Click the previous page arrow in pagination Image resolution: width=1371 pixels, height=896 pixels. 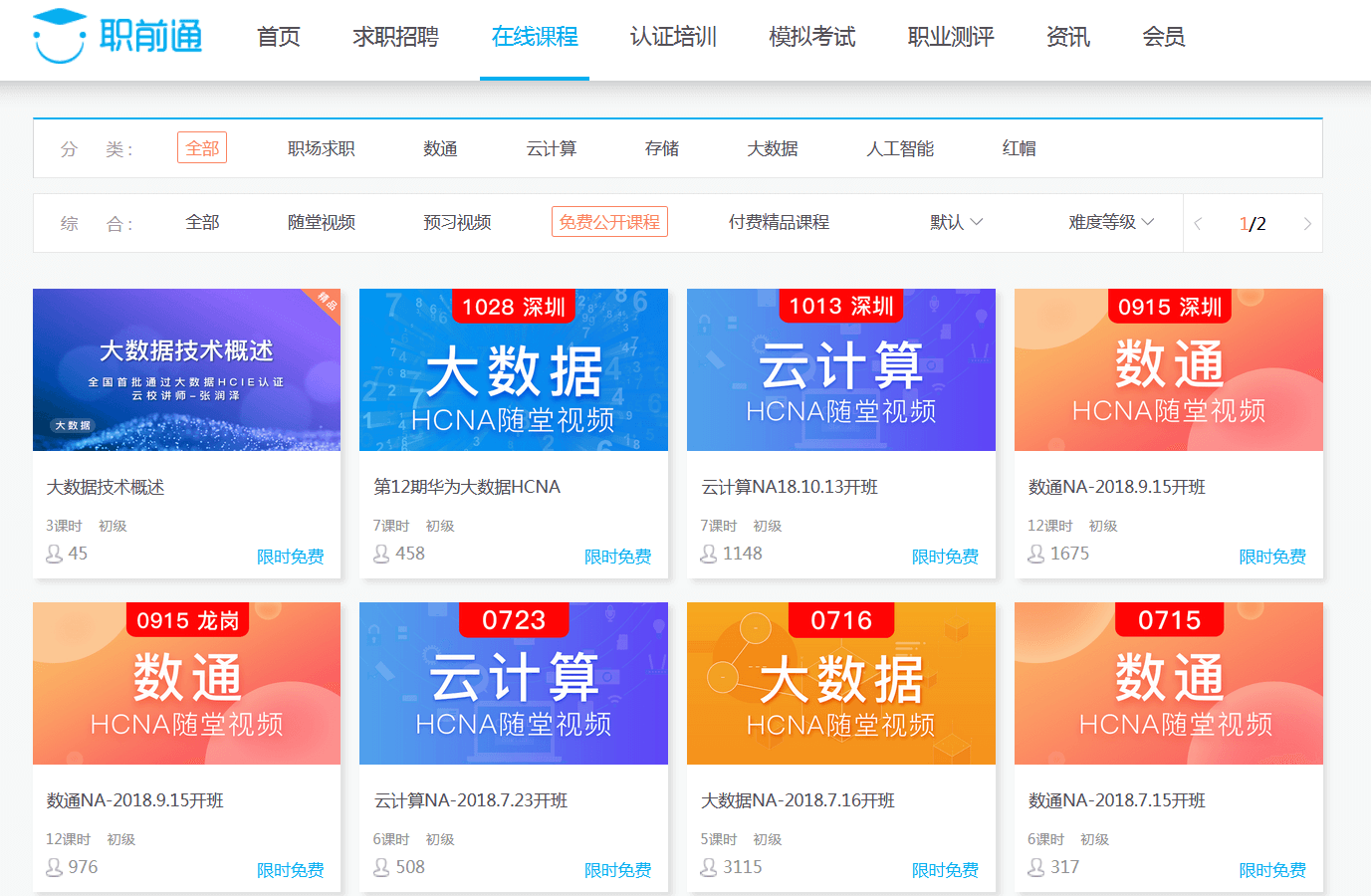coord(1198,224)
